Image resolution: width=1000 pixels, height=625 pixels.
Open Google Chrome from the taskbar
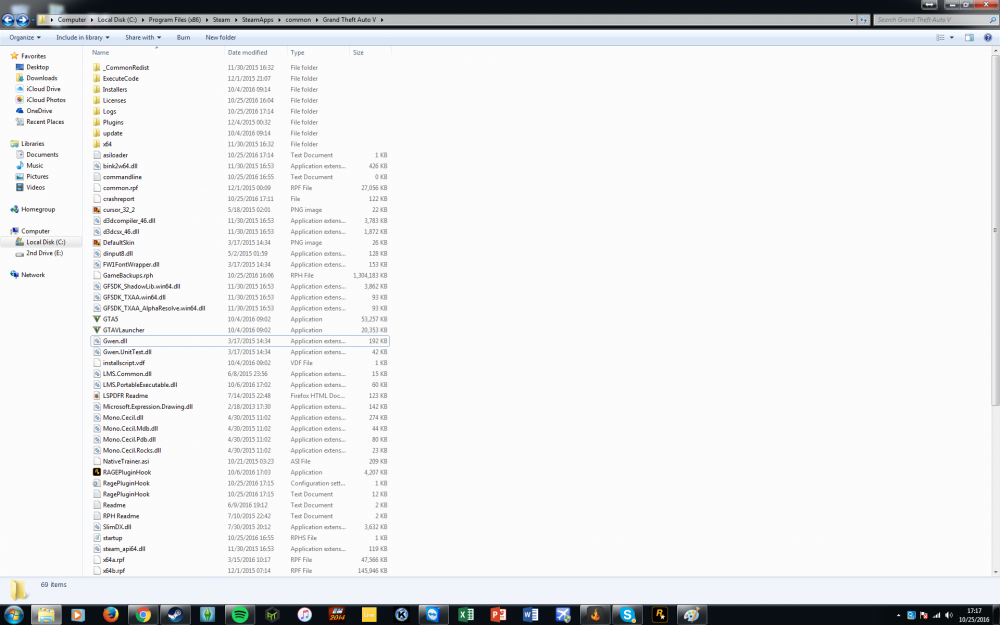point(143,615)
